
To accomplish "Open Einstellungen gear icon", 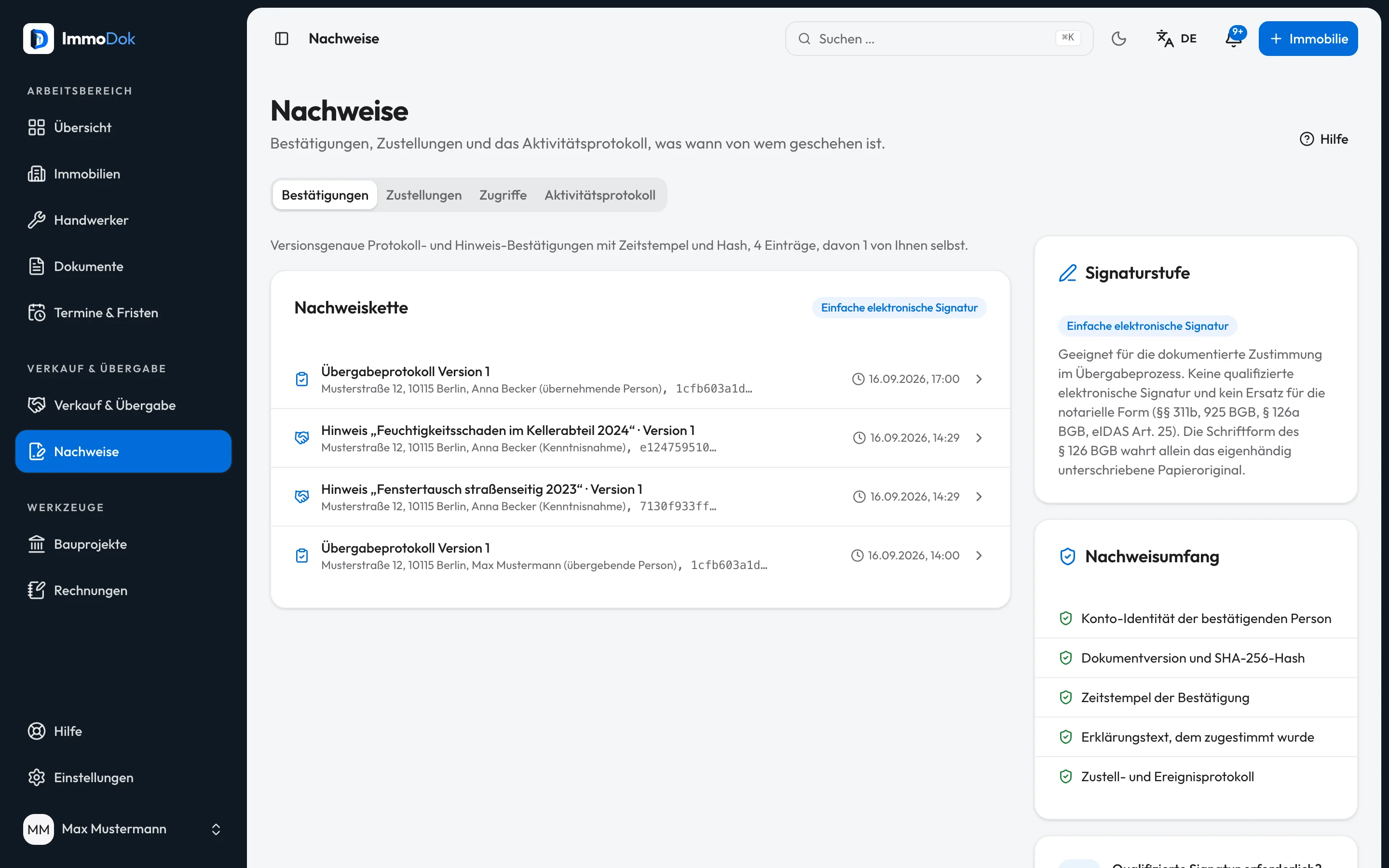I will coord(37,777).
